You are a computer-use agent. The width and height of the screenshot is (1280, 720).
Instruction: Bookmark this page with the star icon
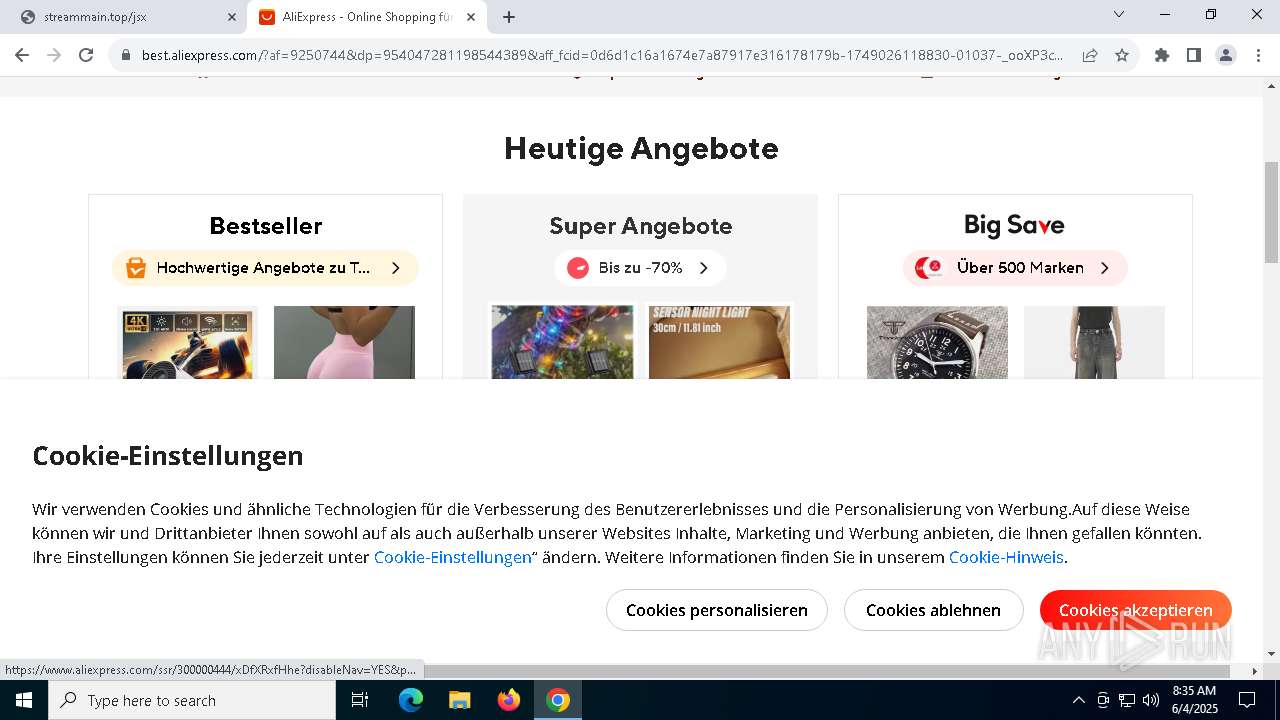pos(1122,56)
